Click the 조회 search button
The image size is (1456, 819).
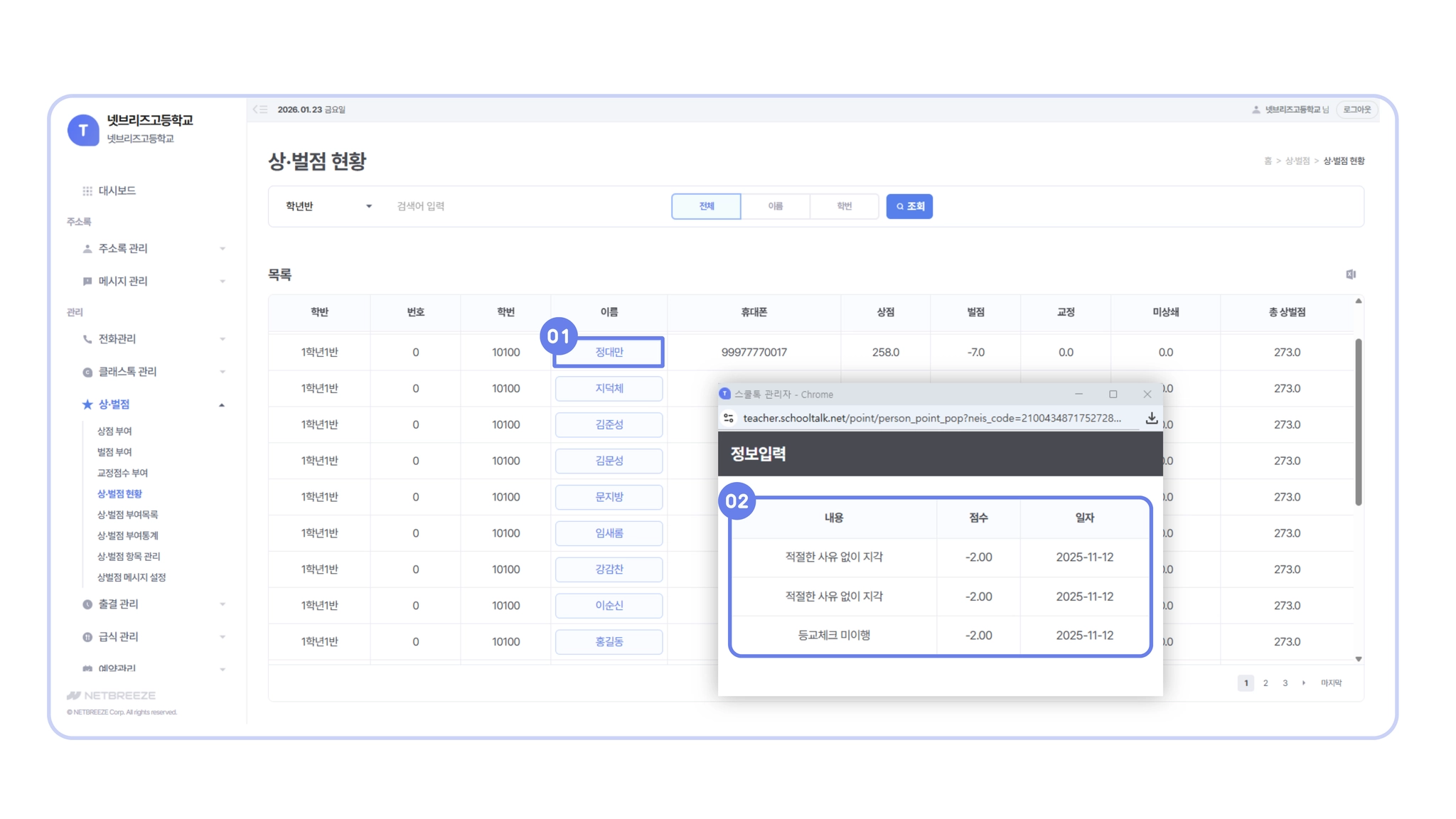(909, 206)
